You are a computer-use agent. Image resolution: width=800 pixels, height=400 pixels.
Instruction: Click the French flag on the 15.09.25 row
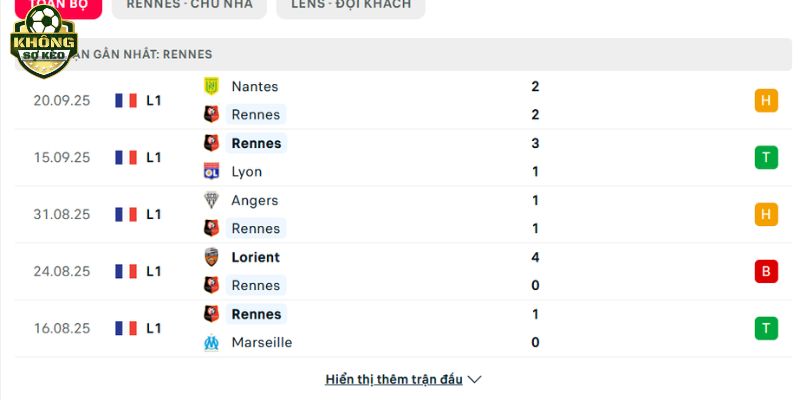[126, 158]
